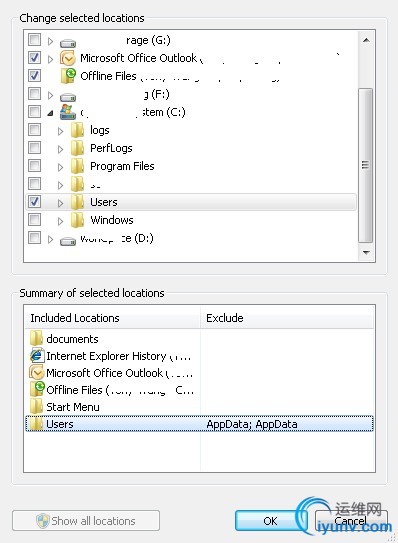The width and height of the screenshot is (398, 543).
Task: Click the Program Files folder icon
Action: click(77, 166)
